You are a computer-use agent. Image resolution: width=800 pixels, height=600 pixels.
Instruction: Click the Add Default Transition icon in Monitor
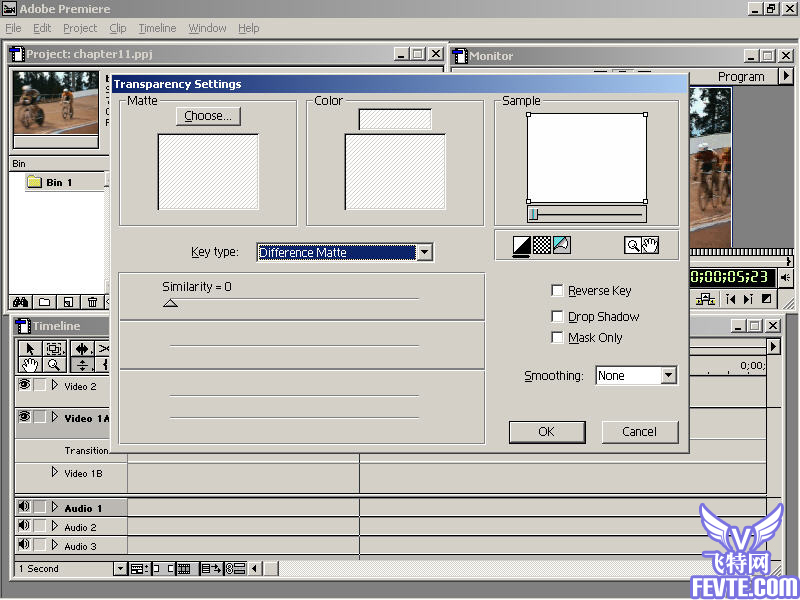point(766,299)
